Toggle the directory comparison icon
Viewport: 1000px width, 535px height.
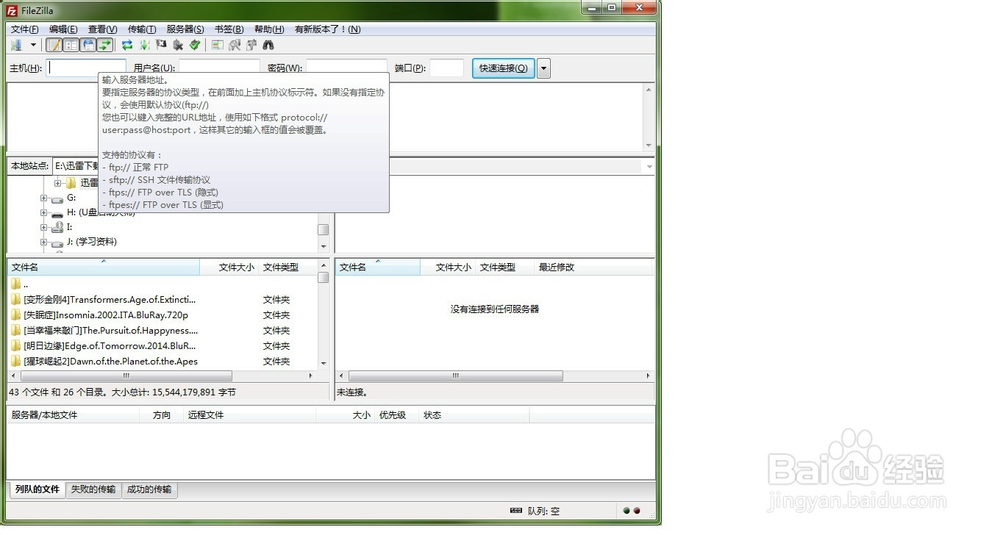coord(235,45)
